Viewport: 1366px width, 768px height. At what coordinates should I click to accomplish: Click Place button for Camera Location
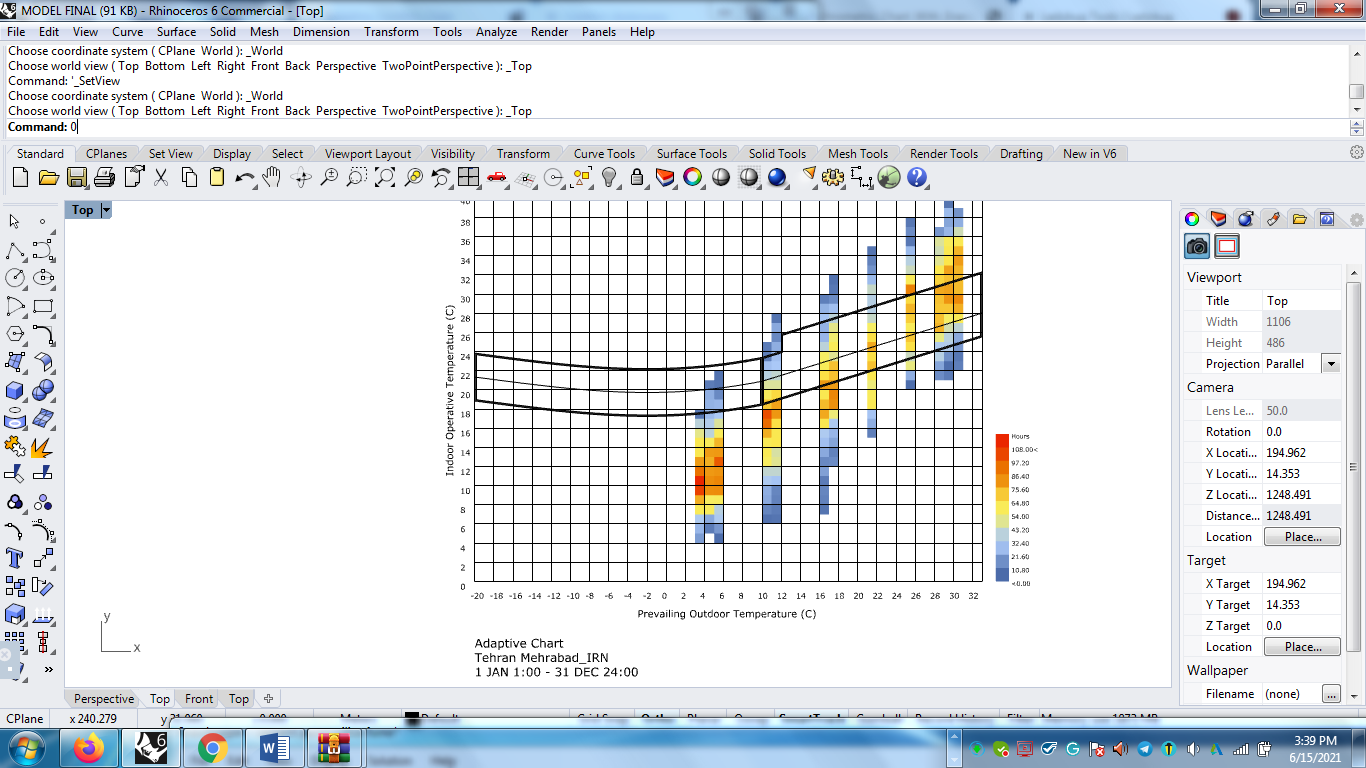[x=1303, y=537]
